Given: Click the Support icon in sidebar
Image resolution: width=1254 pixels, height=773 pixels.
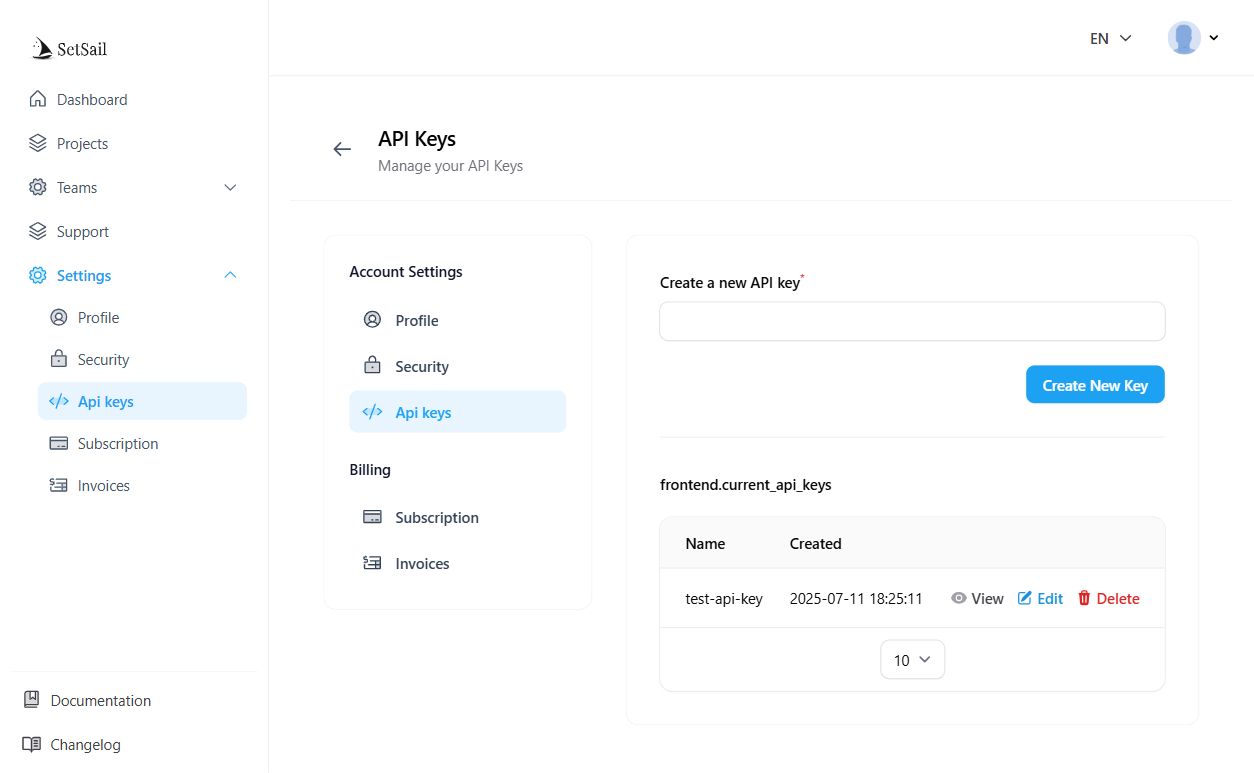Looking at the screenshot, I should pos(38,232).
